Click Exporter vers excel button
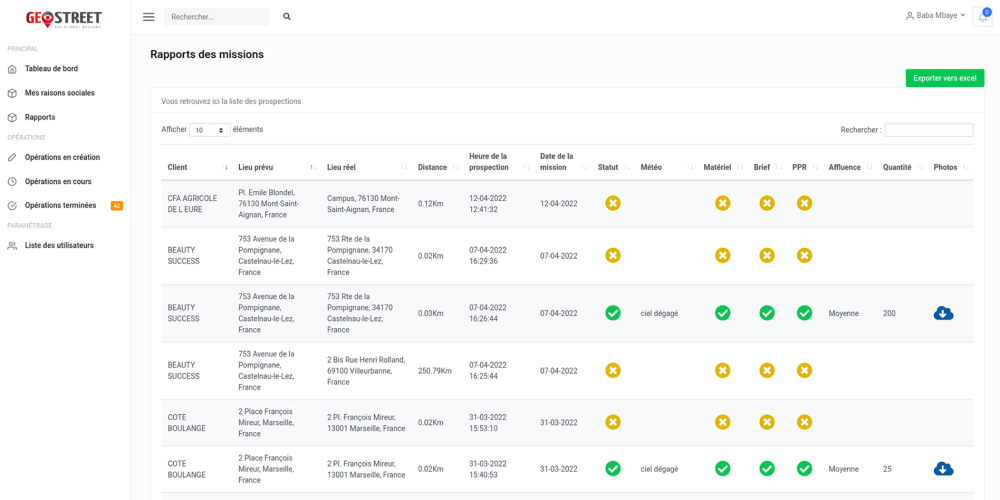Viewport: 1000px width, 500px height. pos(944,78)
